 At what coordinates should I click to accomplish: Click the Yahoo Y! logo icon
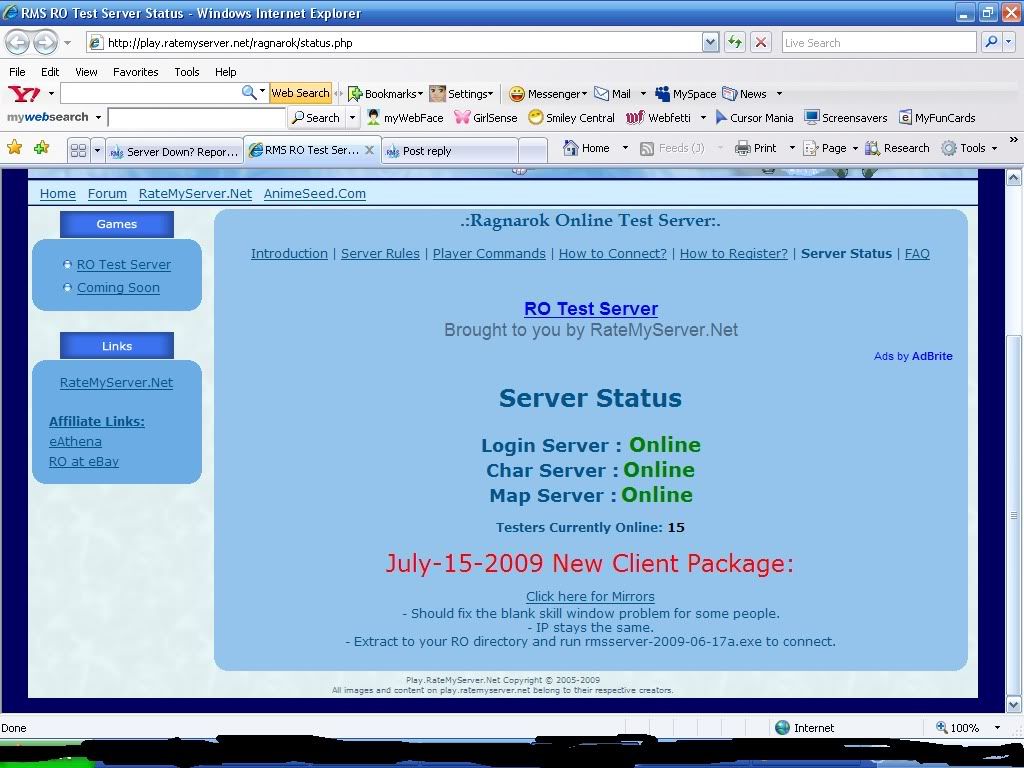pyautogui.click(x=24, y=93)
